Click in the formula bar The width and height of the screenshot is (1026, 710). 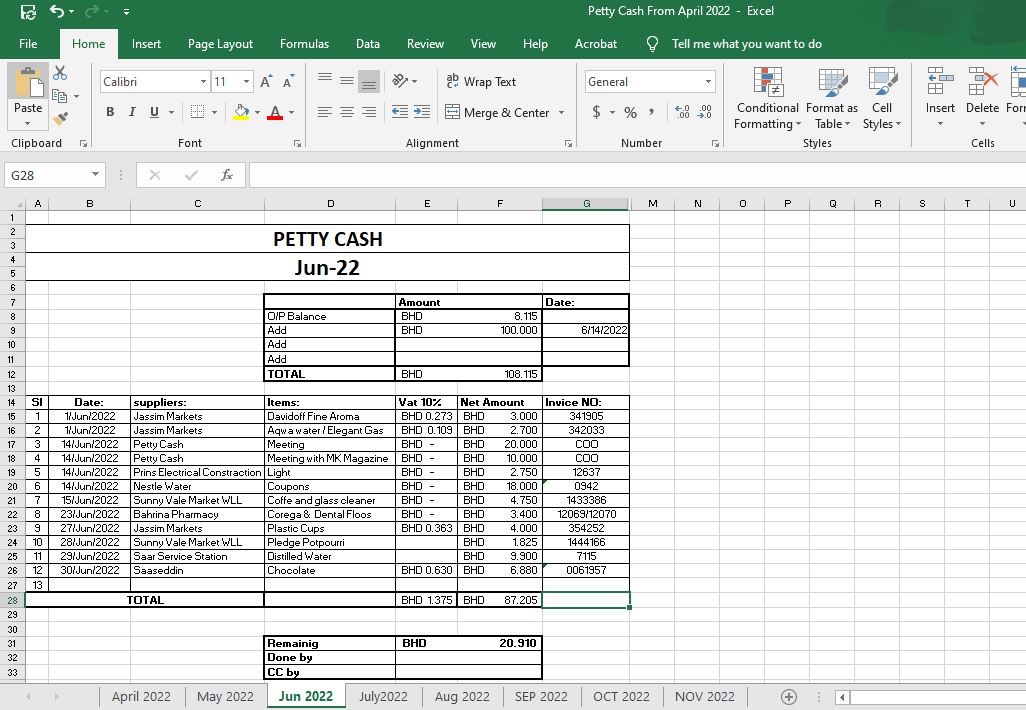[637, 175]
